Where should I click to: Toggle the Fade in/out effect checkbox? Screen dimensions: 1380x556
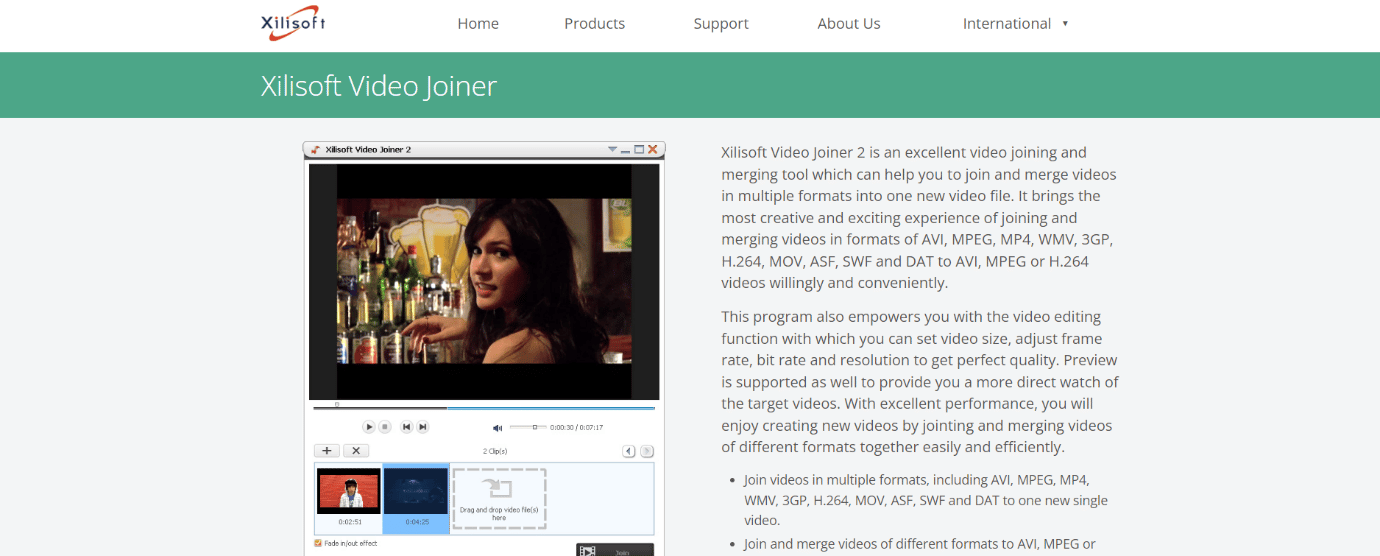click(x=318, y=543)
